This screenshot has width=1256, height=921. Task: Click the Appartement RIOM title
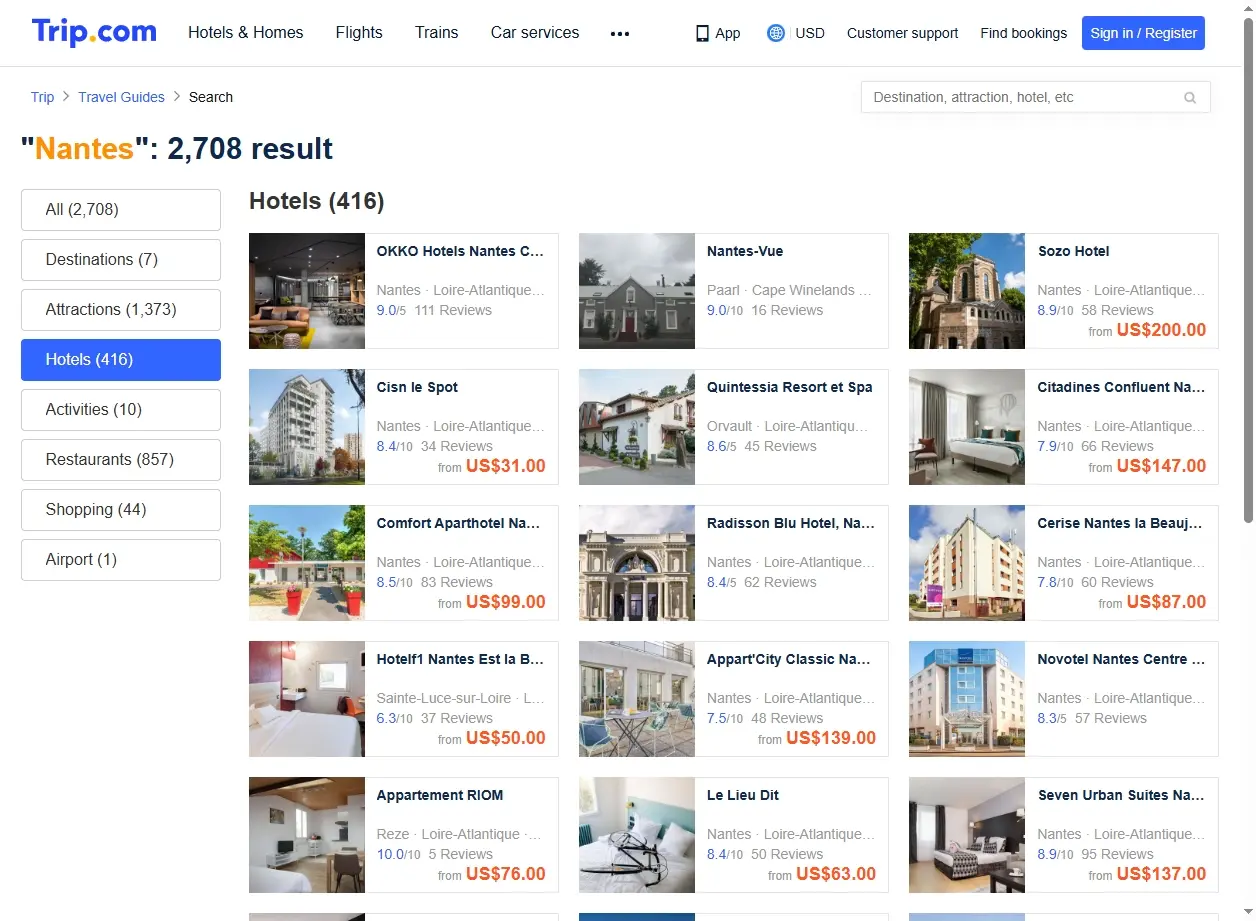point(440,795)
